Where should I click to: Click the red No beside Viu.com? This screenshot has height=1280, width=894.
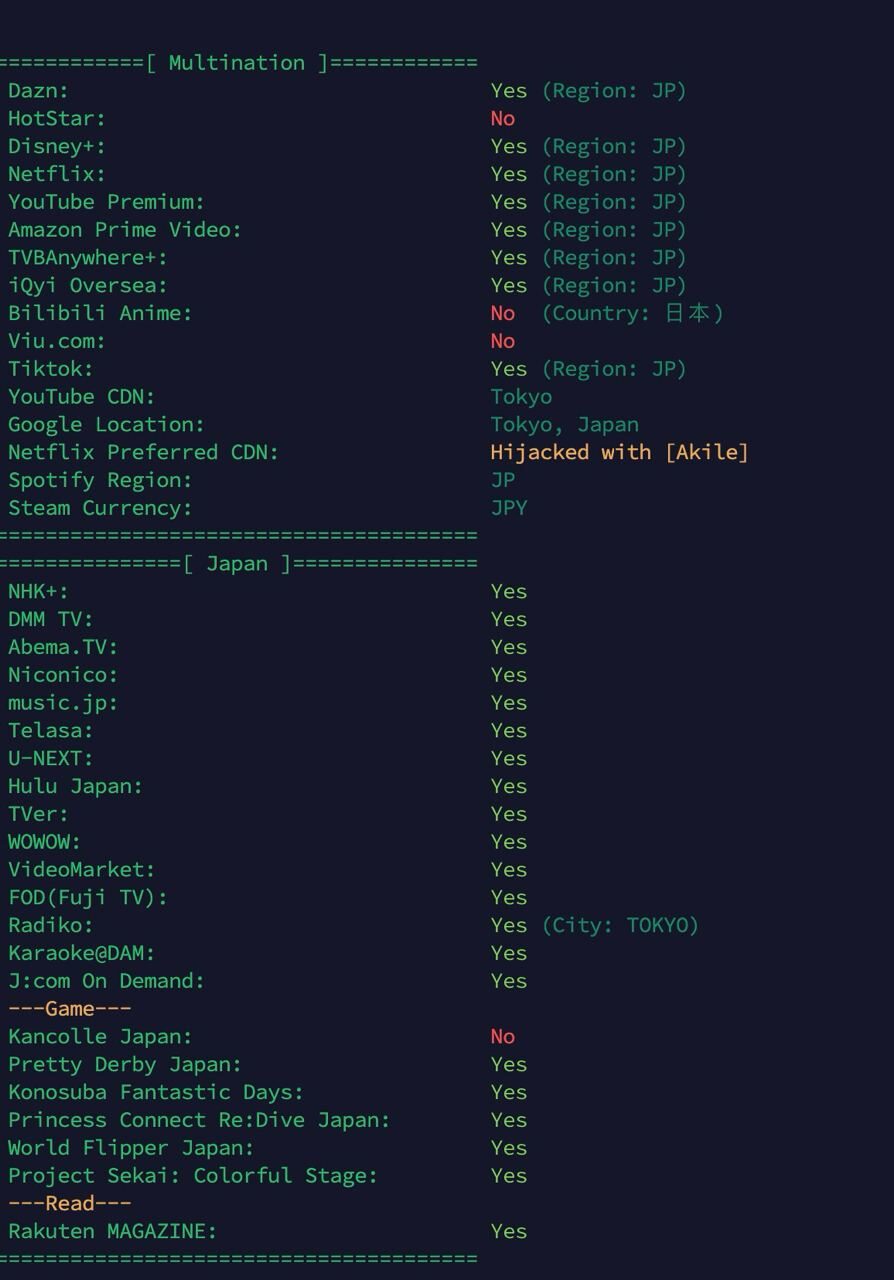pos(502,342)
